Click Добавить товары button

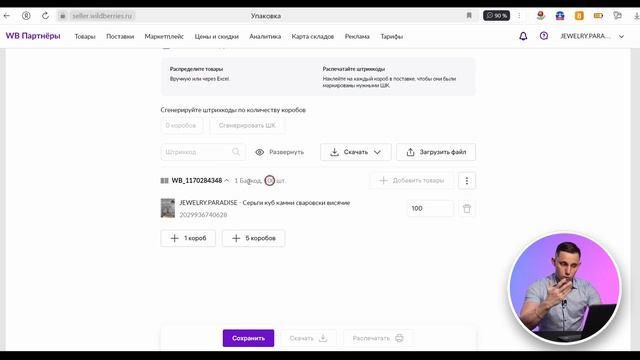pos(412,180)
